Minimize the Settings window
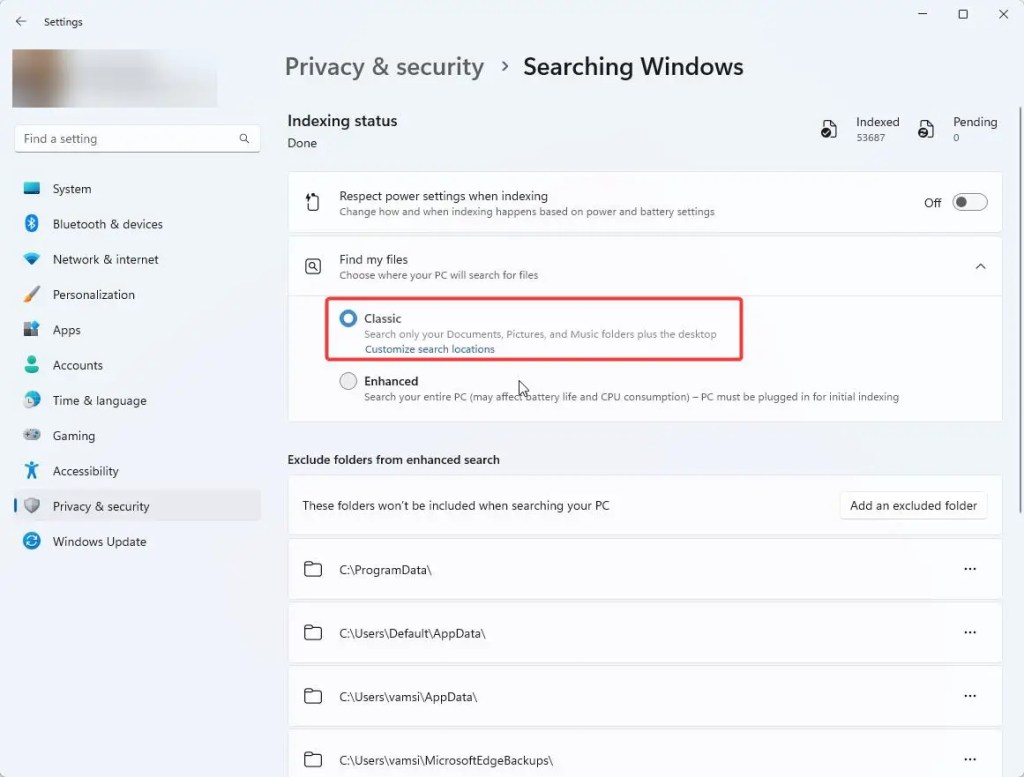The image size is (1024, 777). click(x=922, y=14)
